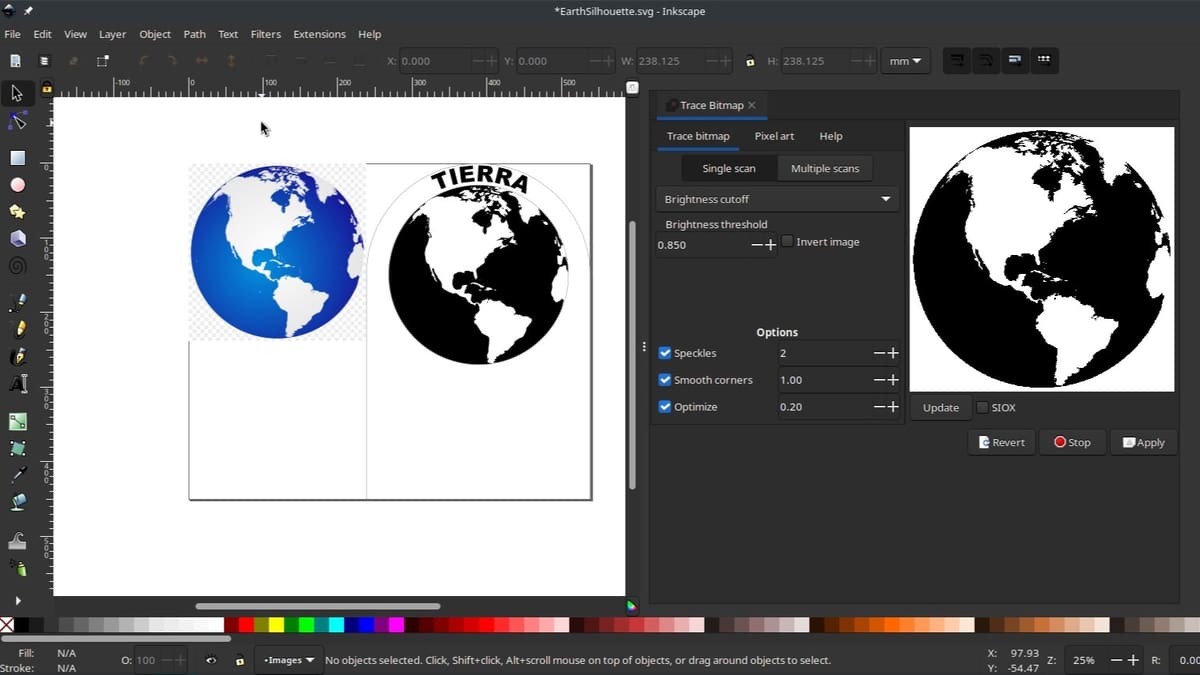The height and width of the screenshot is (675, 1200).
Task: Enable the Invert image checkbox
Action: (x=788, y=242)
